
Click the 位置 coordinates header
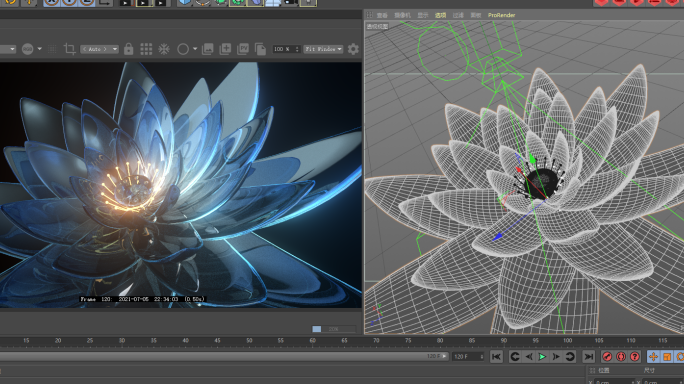[604, 370]
